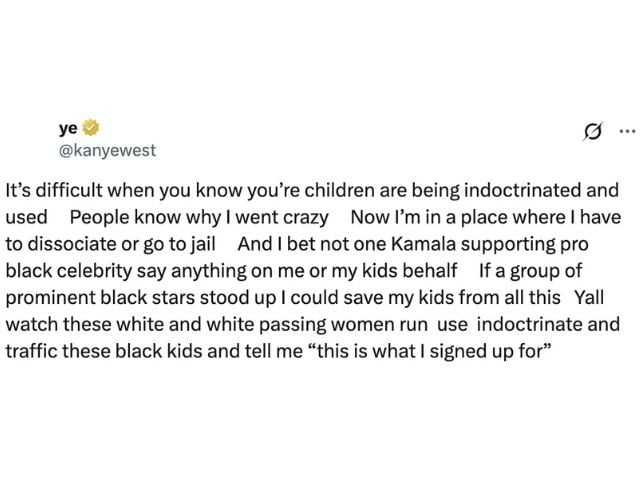Open the Grok slashed-circle icon

(593, 131)
